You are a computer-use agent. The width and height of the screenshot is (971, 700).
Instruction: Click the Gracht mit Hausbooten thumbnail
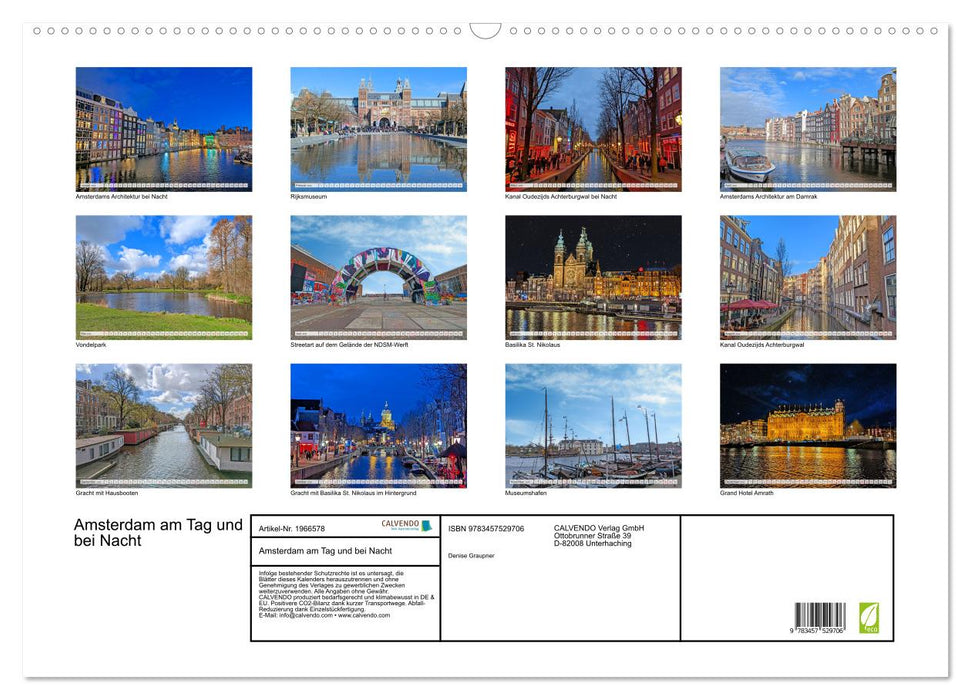pyautogui.click(x=163, y=425)
